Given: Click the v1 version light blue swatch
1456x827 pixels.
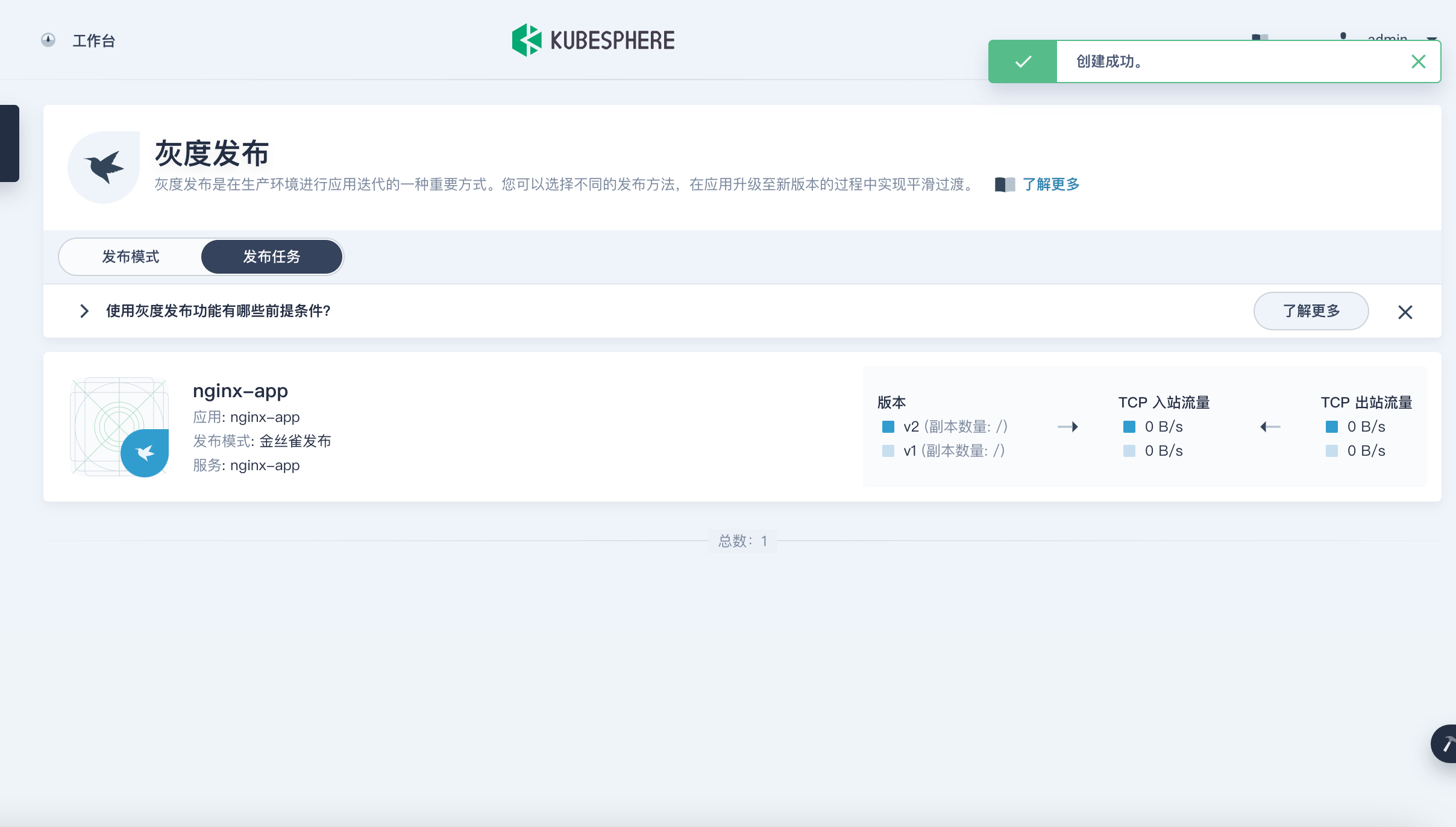Looking at the screenshot, I should [x=888, y=451].
